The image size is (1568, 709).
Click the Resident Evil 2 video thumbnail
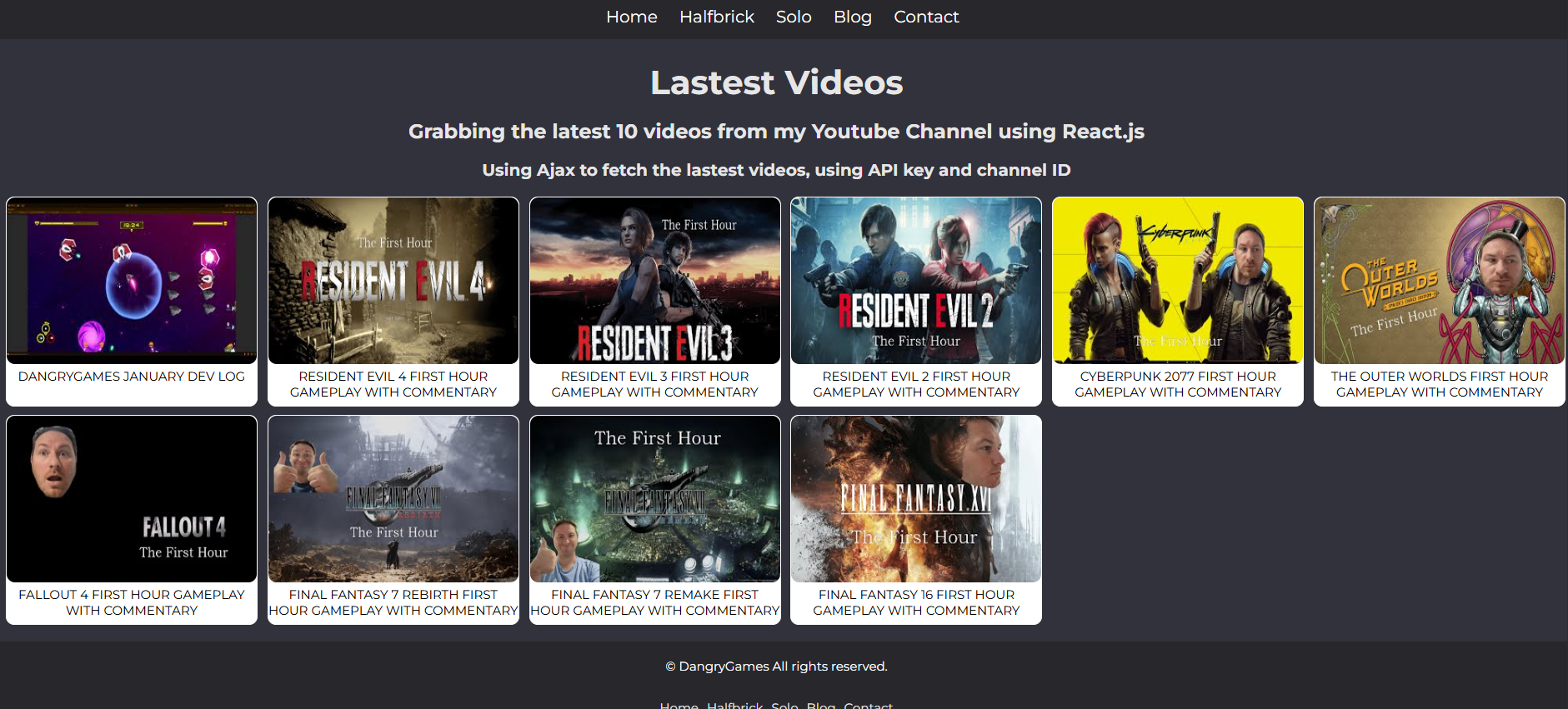(x=916, y=281)
